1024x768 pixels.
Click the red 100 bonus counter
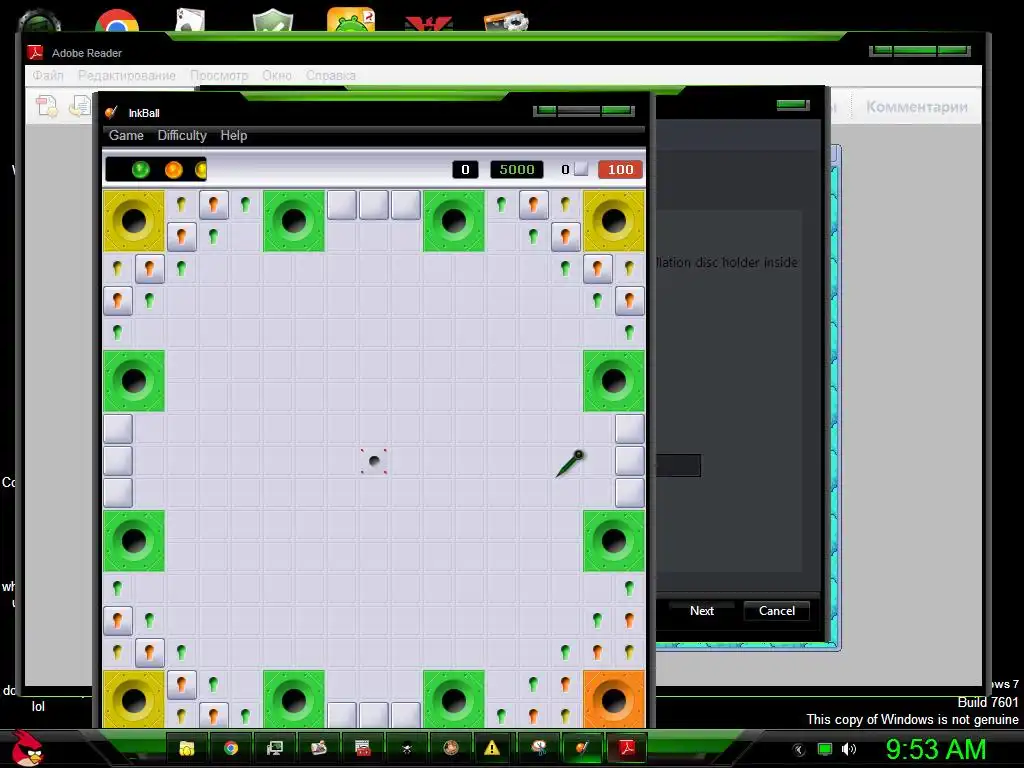point(620,170)
